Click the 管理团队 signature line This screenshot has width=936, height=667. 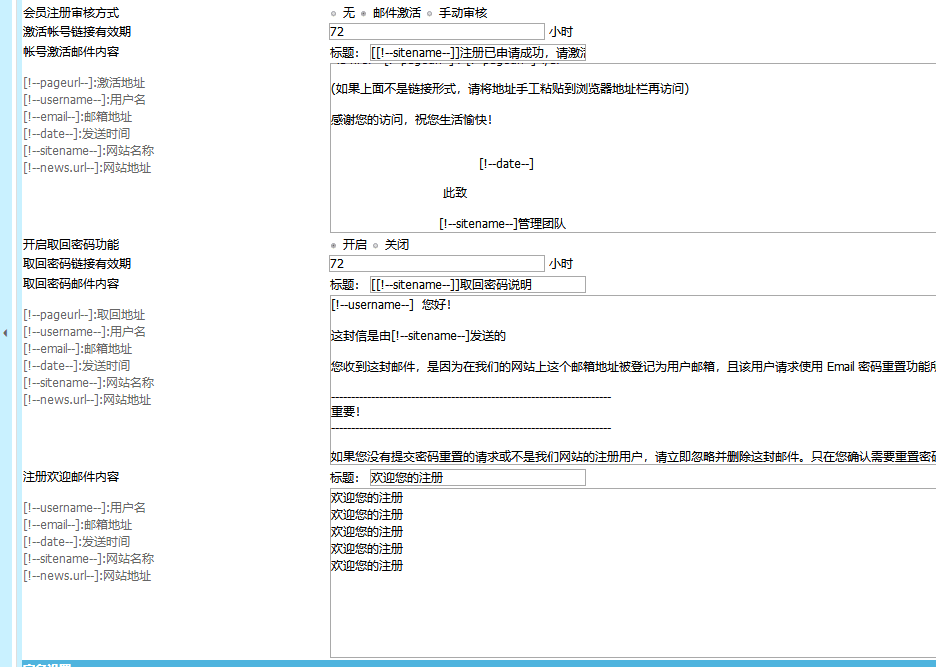pyautogui.click(x=509, y=224)
